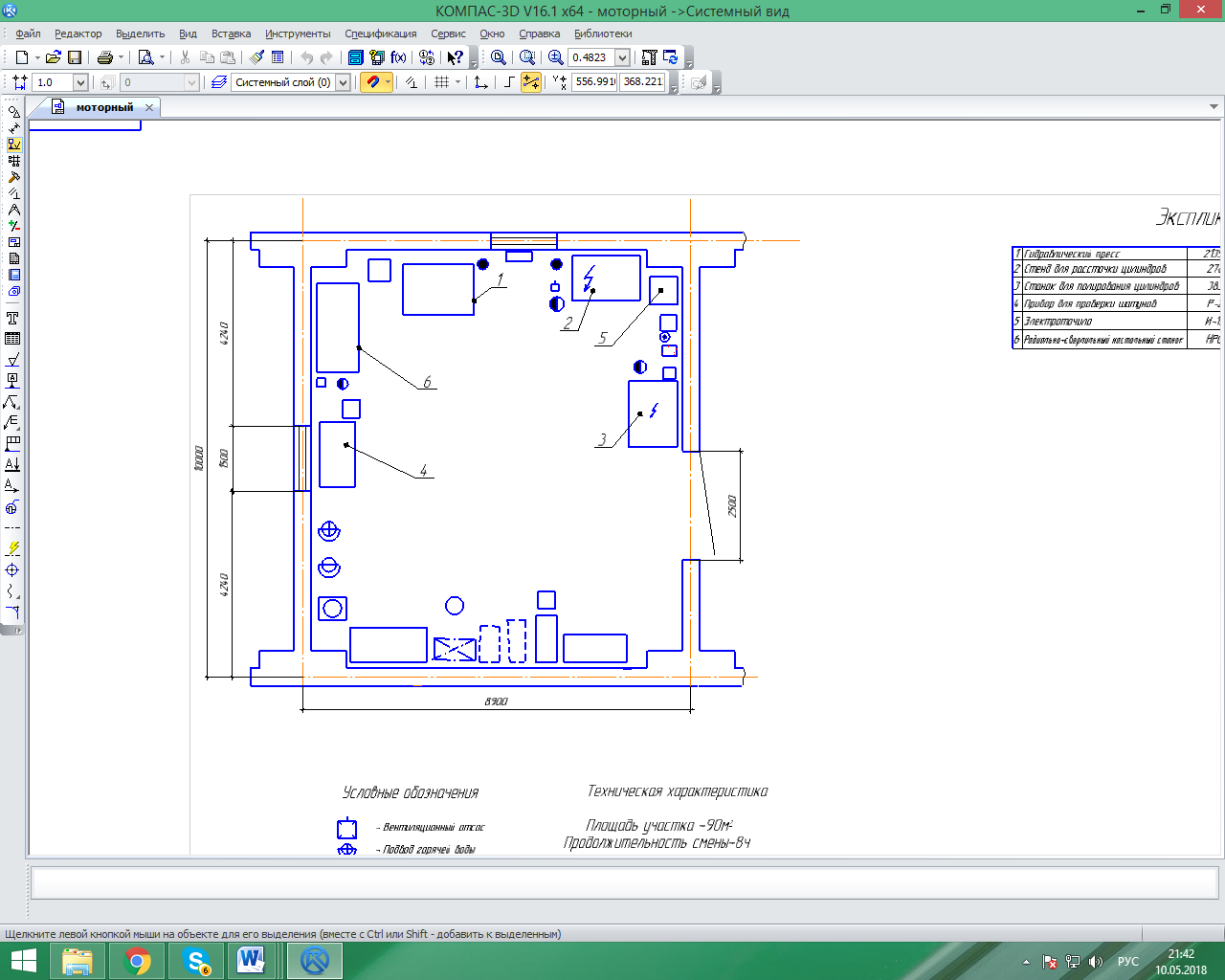Click the X coordinate field 556.991
Screen dimensions: 1225x980
tap(594, 82)
